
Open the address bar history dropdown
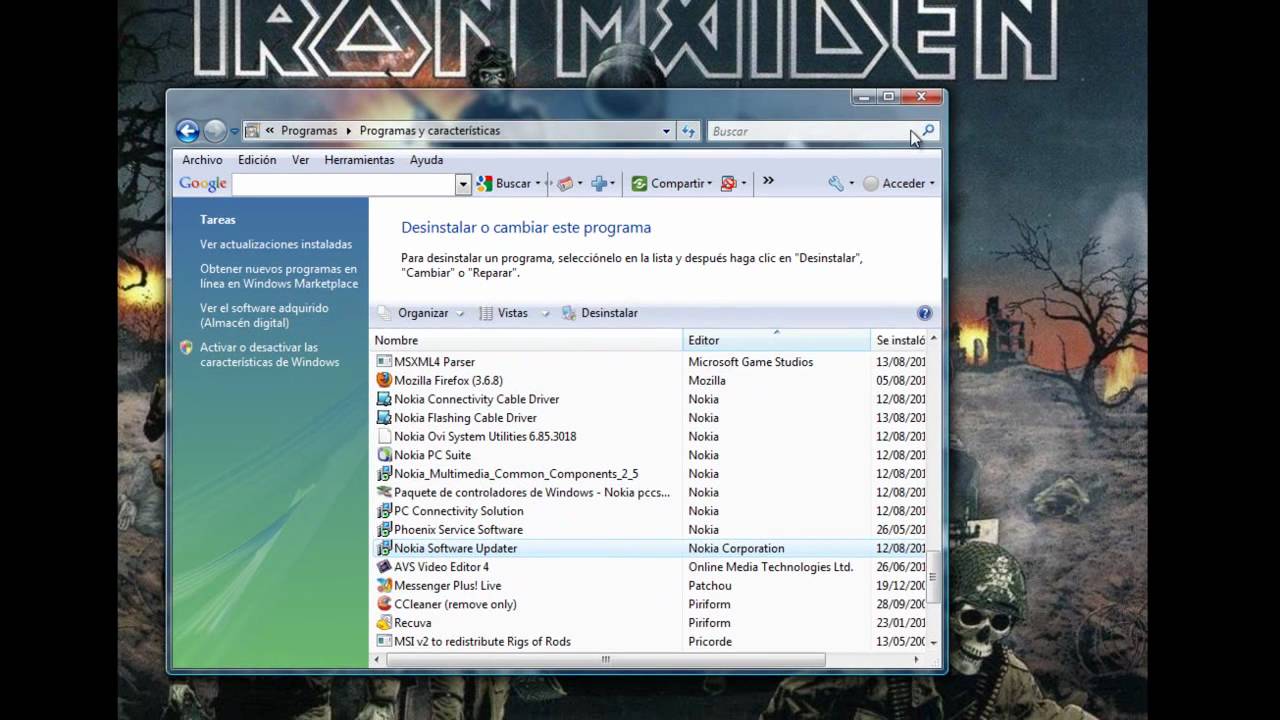[x=666, y=131]
